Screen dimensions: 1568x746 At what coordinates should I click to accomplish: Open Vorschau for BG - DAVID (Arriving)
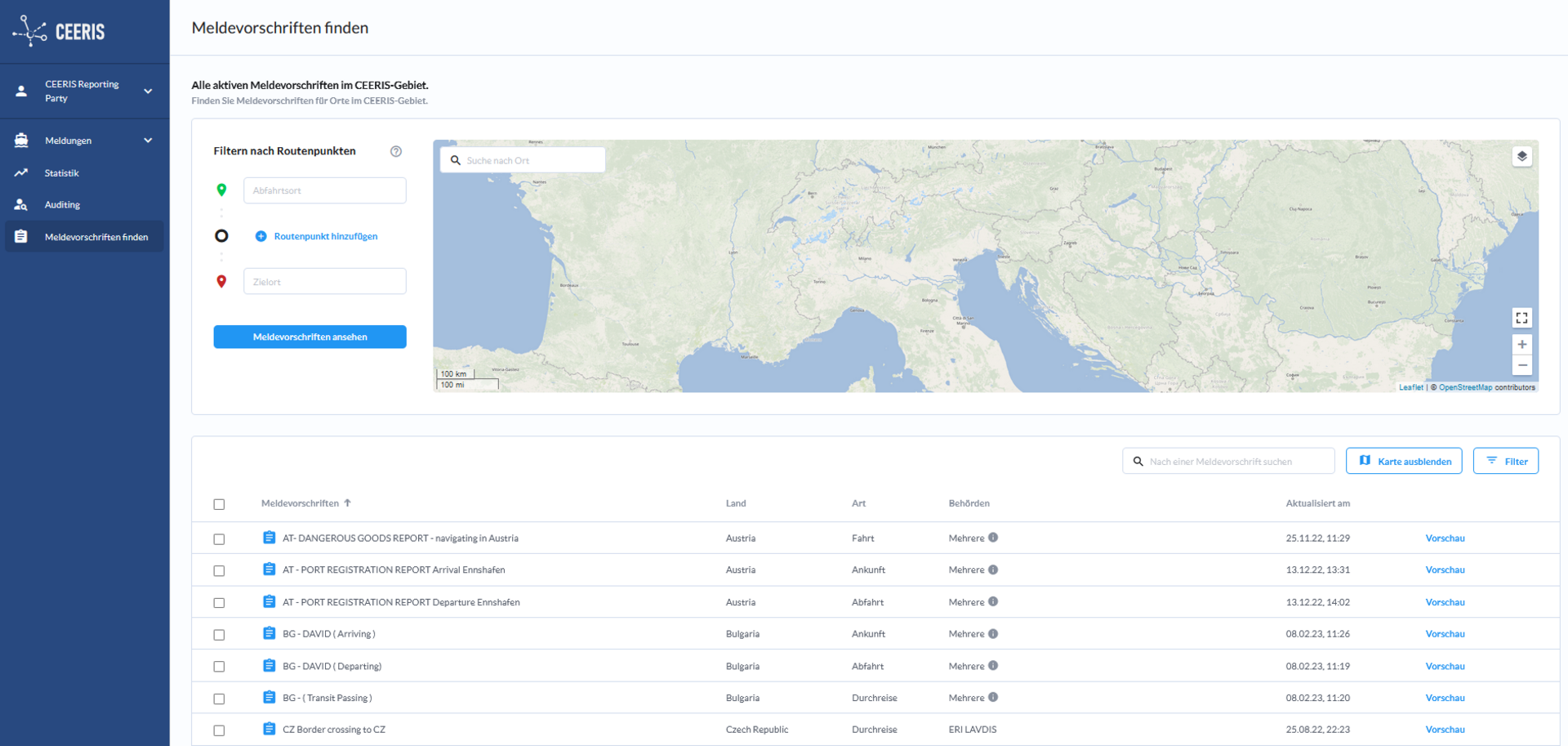click(1445, 634)
